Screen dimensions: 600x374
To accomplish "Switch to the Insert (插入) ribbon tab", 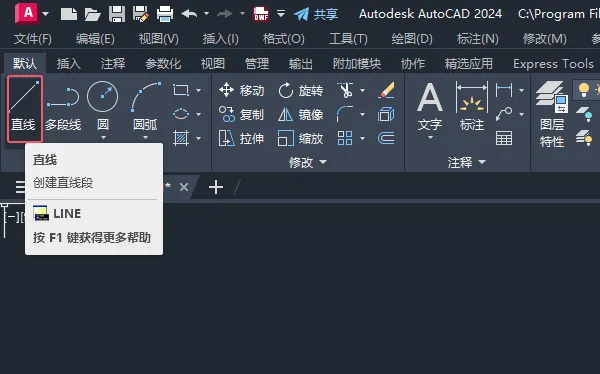I will coord(69,64).
